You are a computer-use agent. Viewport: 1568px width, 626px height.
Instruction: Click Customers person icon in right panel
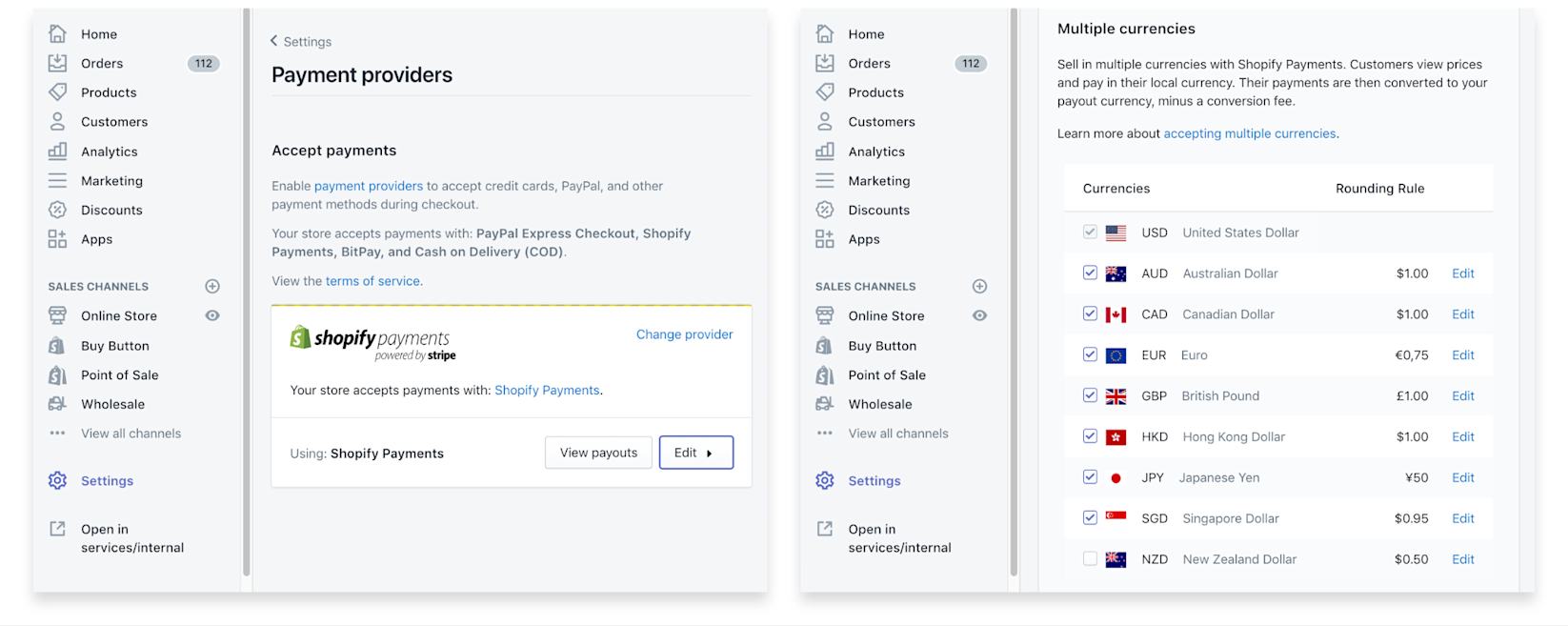coord(825,122)
